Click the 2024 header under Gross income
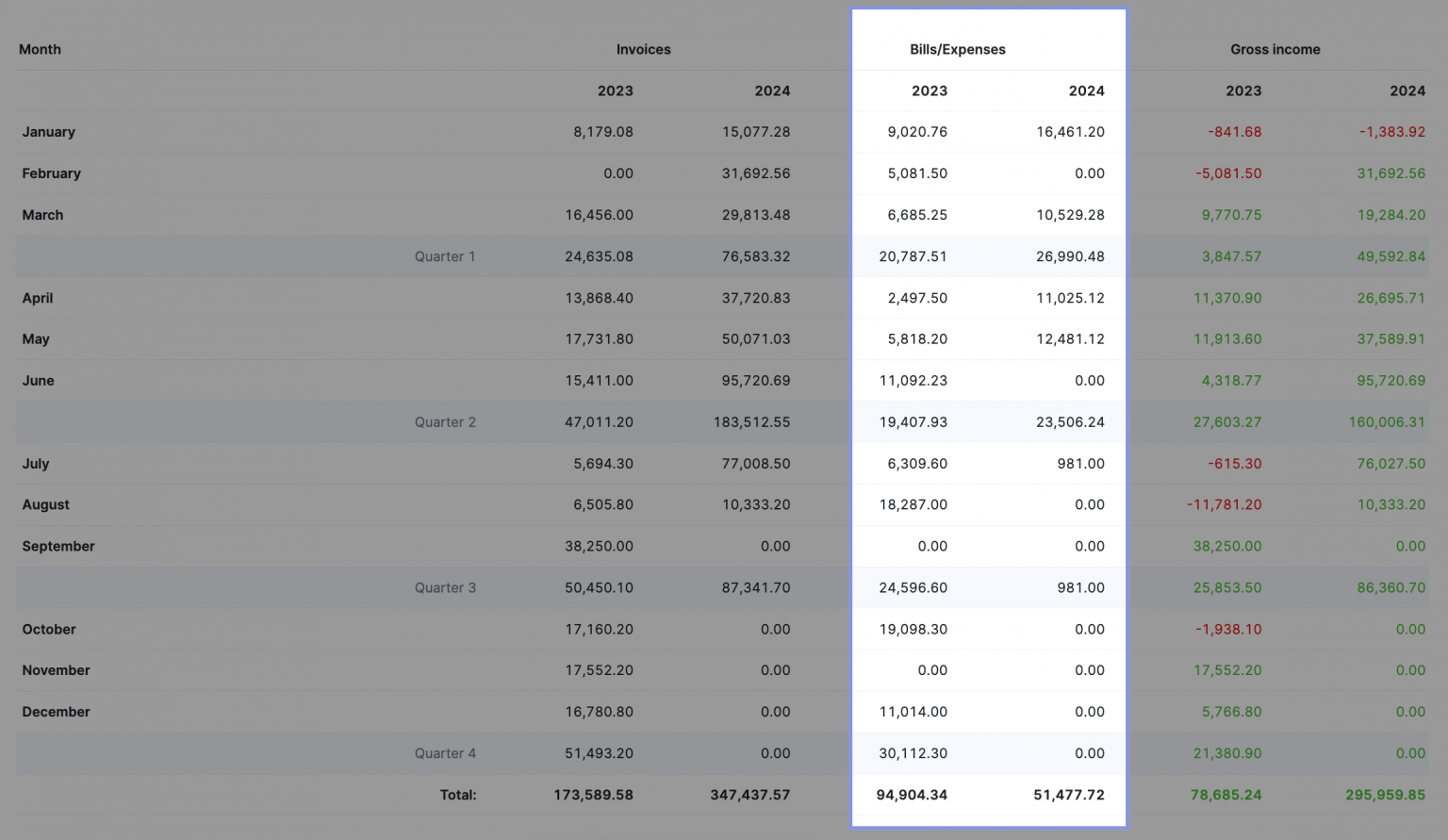The height and width of the screenshot is (840, 1448). [1407, 91]
